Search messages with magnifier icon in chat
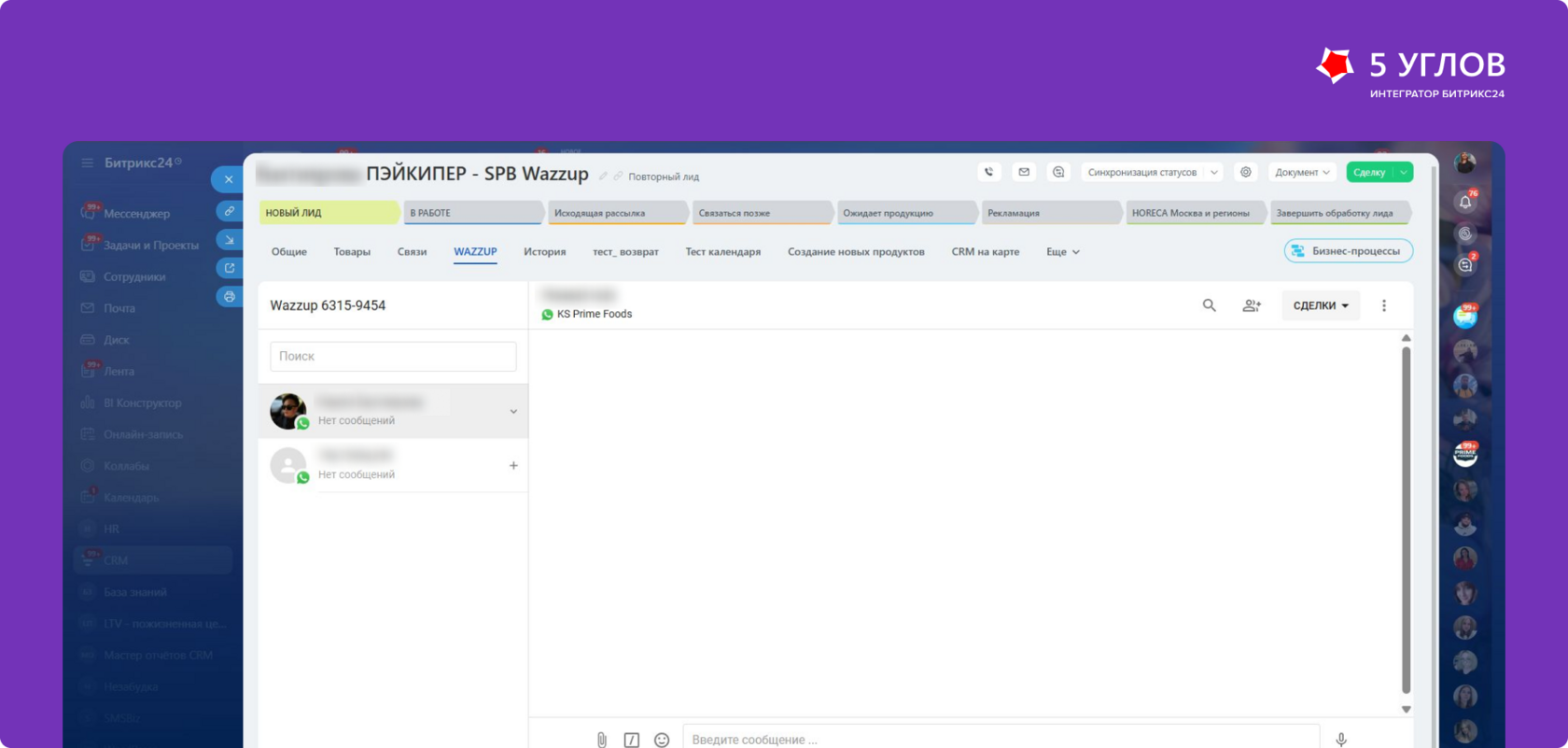1568x748 pixels. pos(1209,305)
